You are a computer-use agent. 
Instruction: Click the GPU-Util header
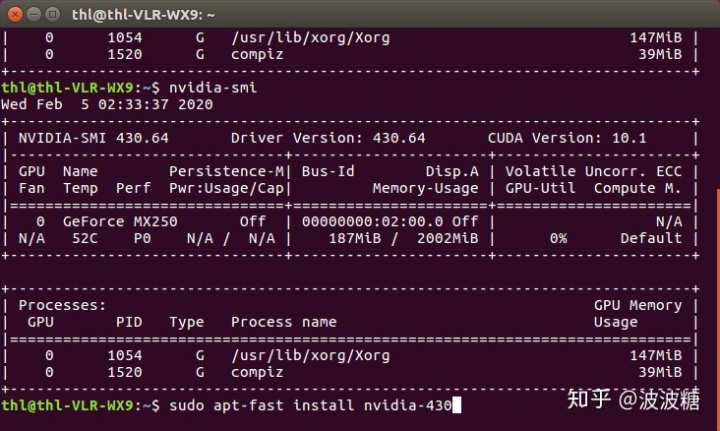[x=540, y=188]
